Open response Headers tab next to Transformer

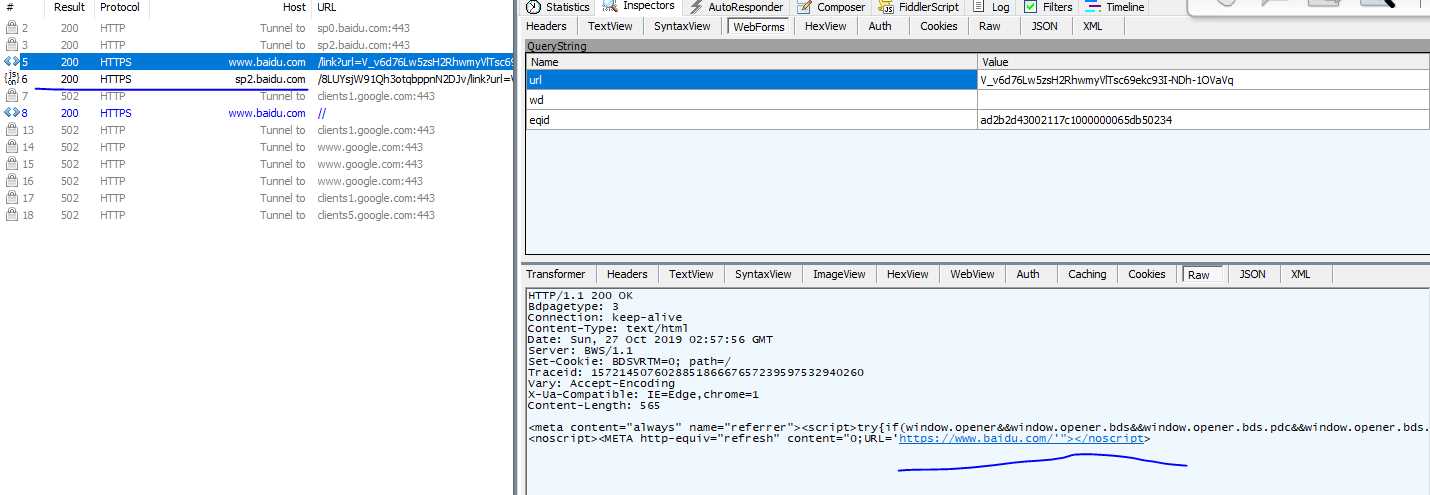pyautogui.click(x=627, y=274)
